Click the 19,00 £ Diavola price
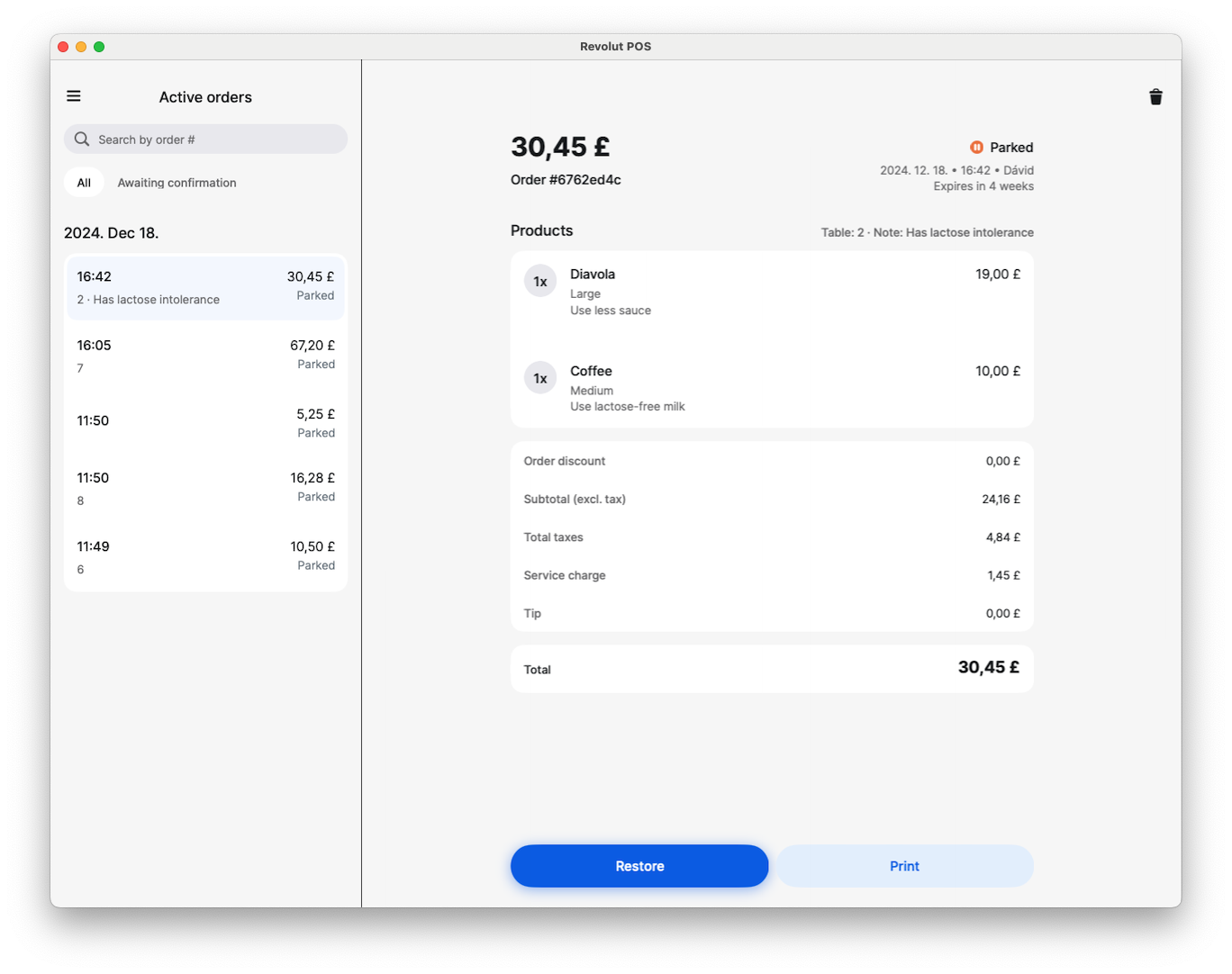Image resolution: width=1232 pixels, height=974 pixels. tap(998, 274)
